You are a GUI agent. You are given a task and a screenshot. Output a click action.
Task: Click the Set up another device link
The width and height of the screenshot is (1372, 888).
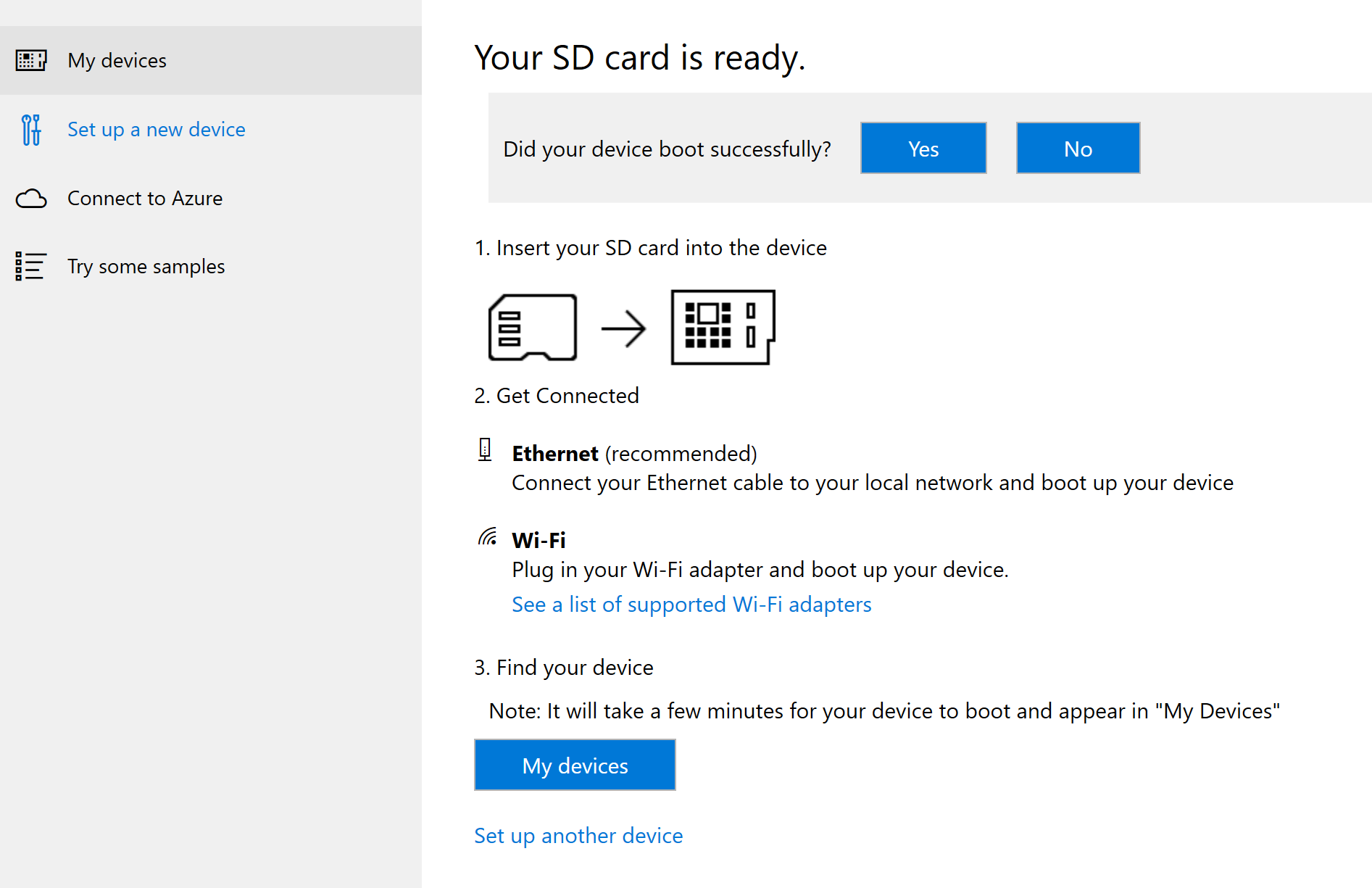578,836
